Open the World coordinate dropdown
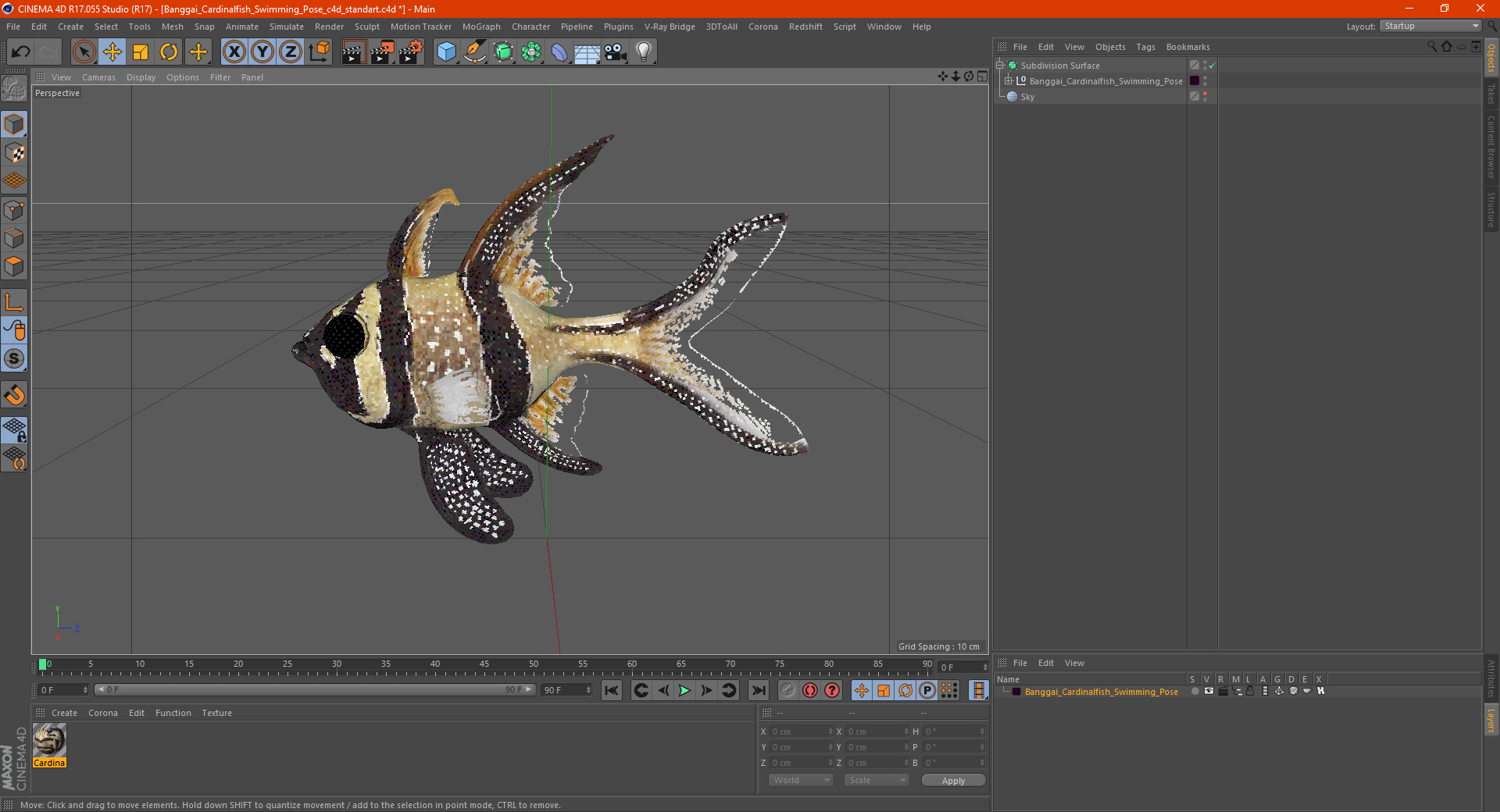This screenshot has width=1500, height=812. tap(801, 780)
